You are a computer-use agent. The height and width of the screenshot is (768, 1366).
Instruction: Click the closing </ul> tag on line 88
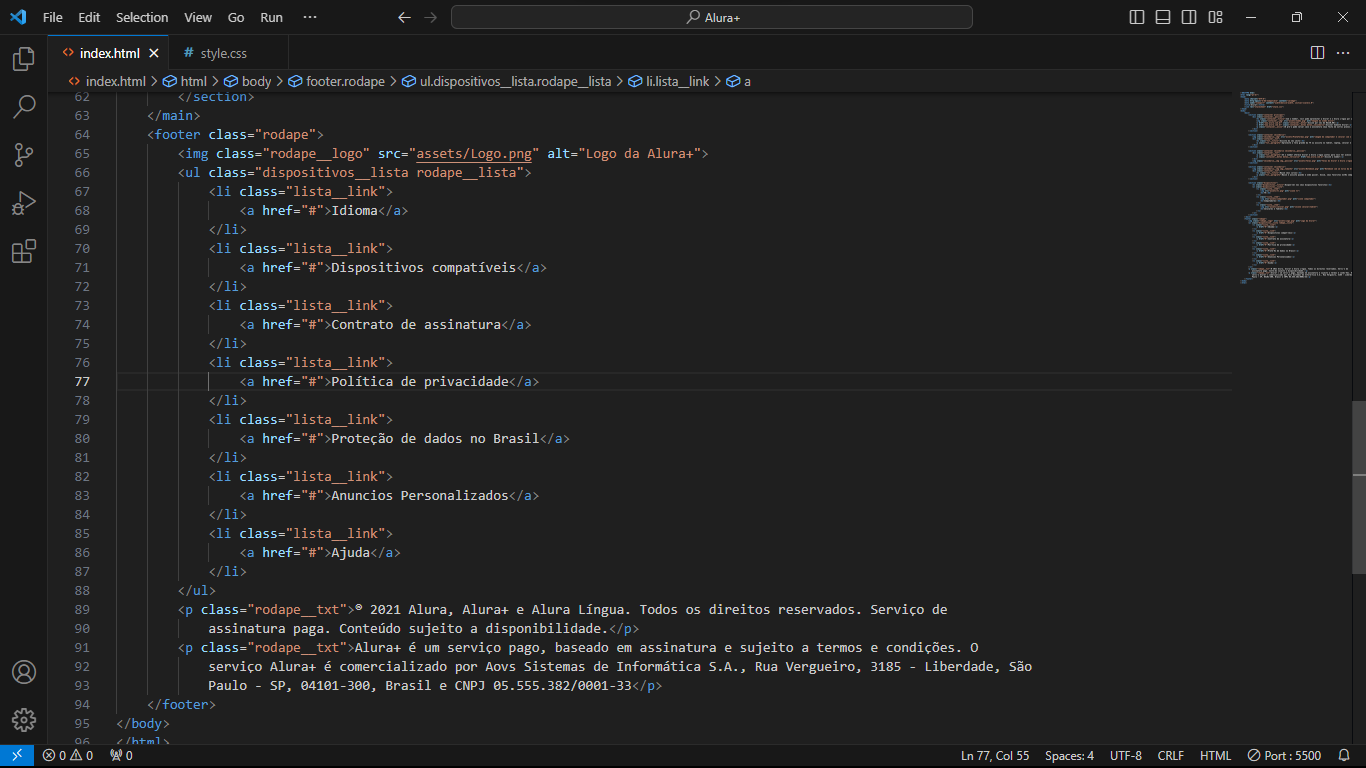pyautogui.click(x=197, y=590)
